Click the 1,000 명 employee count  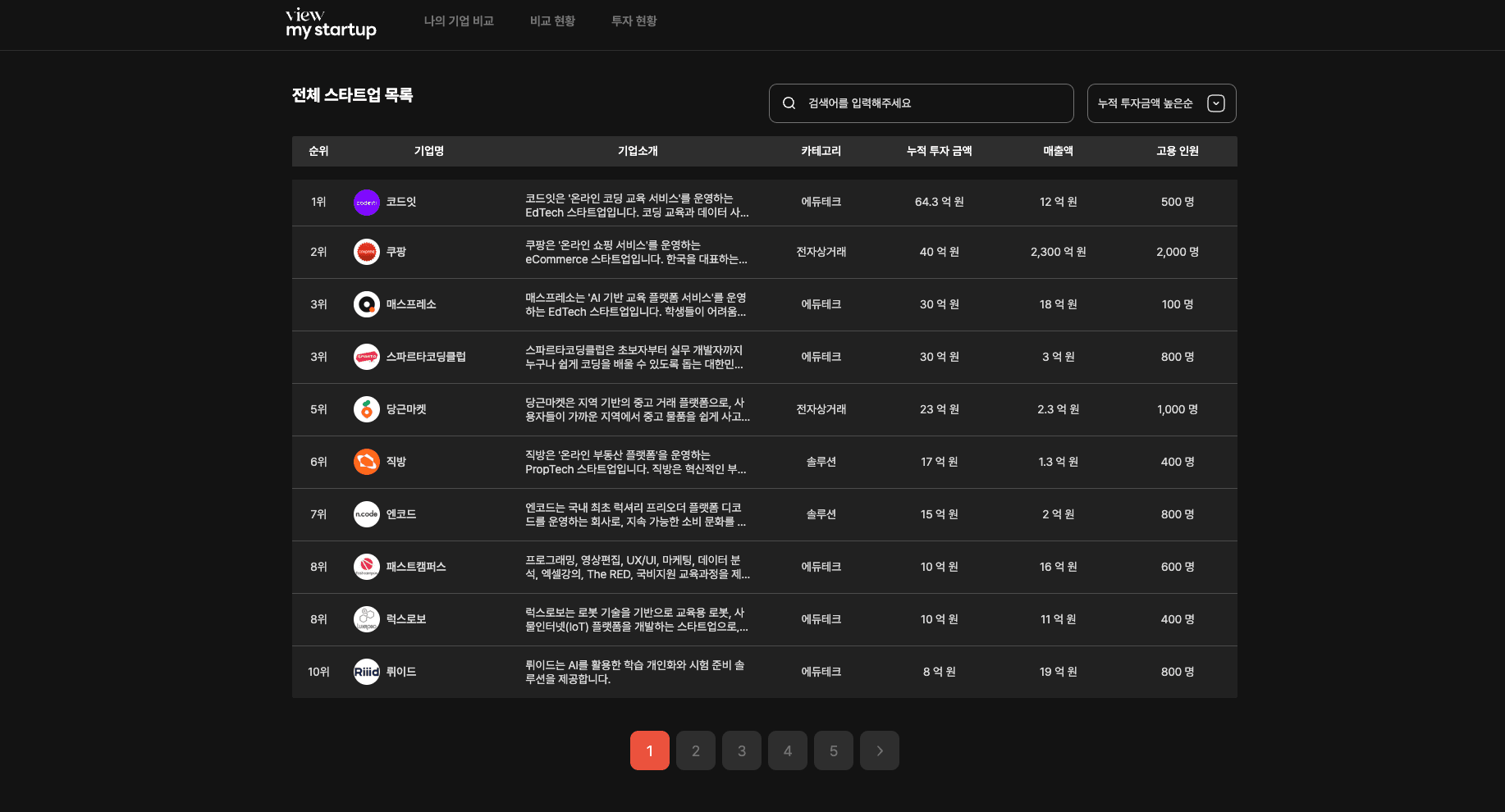(1178, 409)
